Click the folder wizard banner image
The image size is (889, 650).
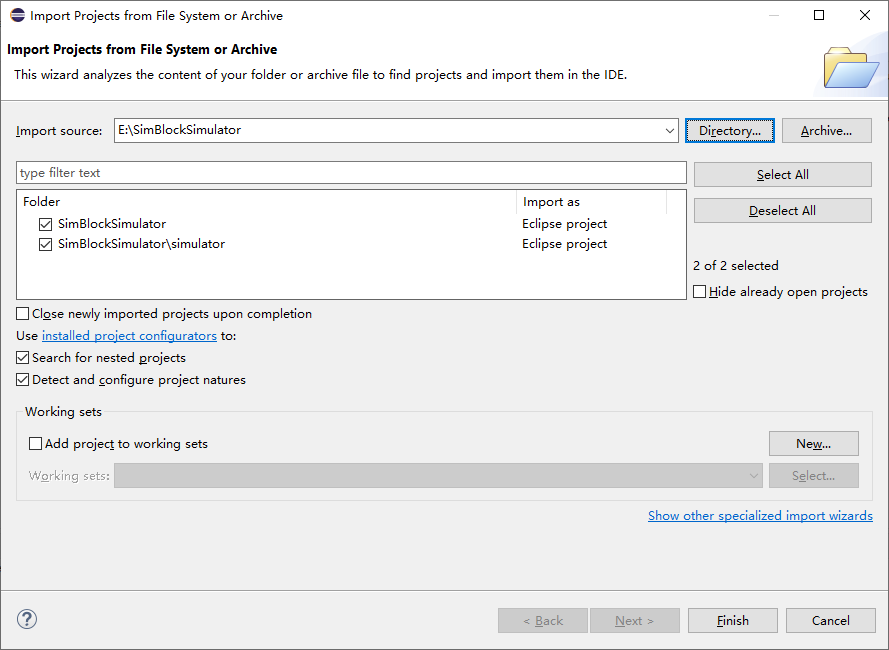click(x=850, y=67)
